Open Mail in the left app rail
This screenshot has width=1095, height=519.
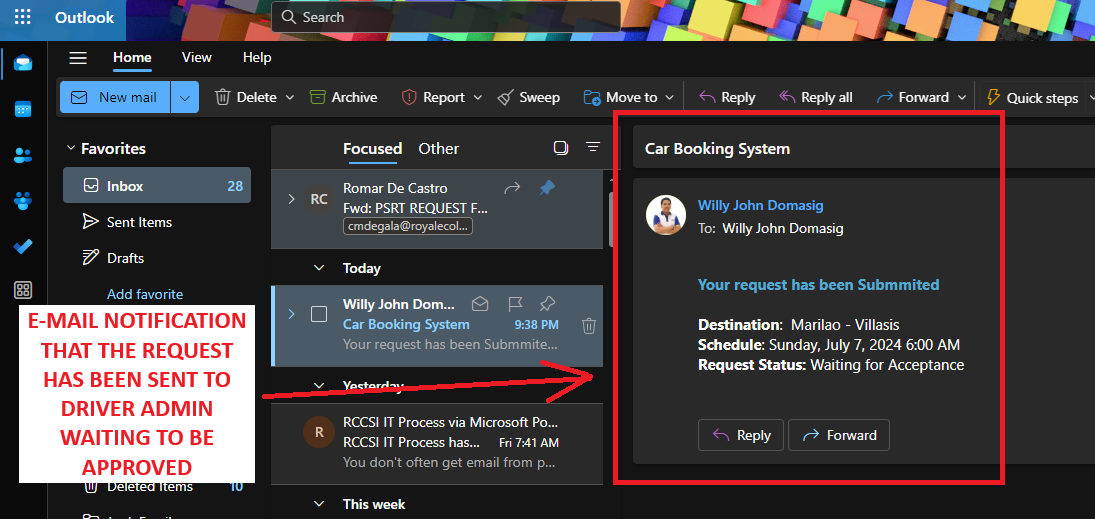(x=23, y=64)
